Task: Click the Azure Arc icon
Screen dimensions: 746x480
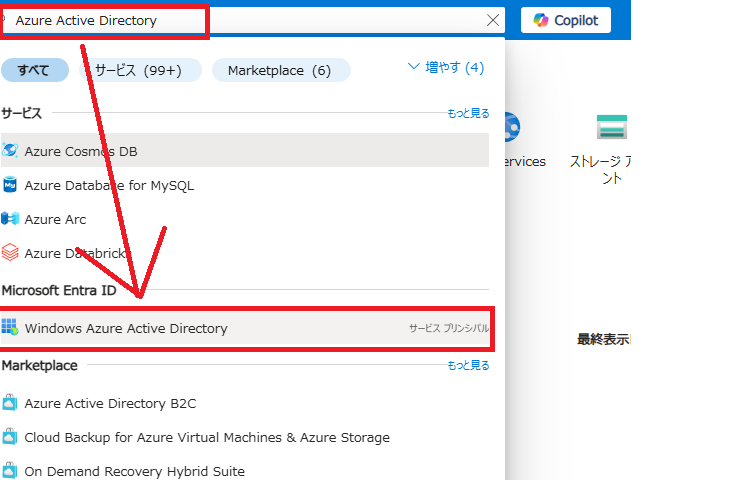Action: (x=11, y=219)
